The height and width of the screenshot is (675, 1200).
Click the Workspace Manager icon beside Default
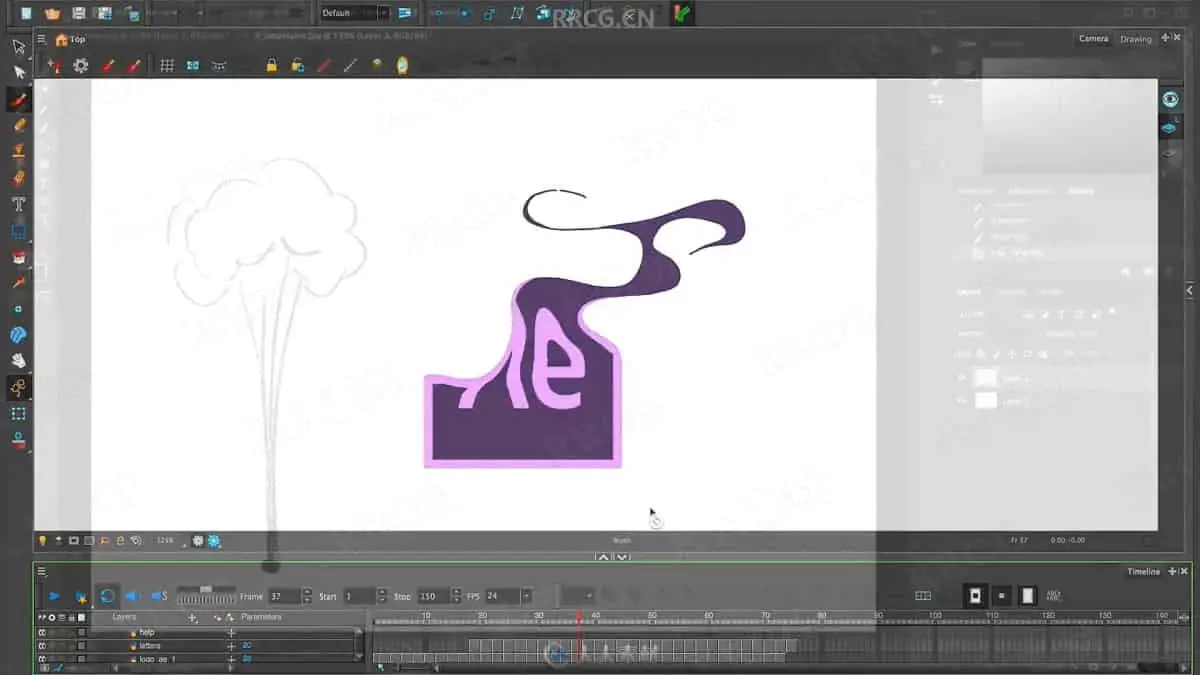coord(405,13)
